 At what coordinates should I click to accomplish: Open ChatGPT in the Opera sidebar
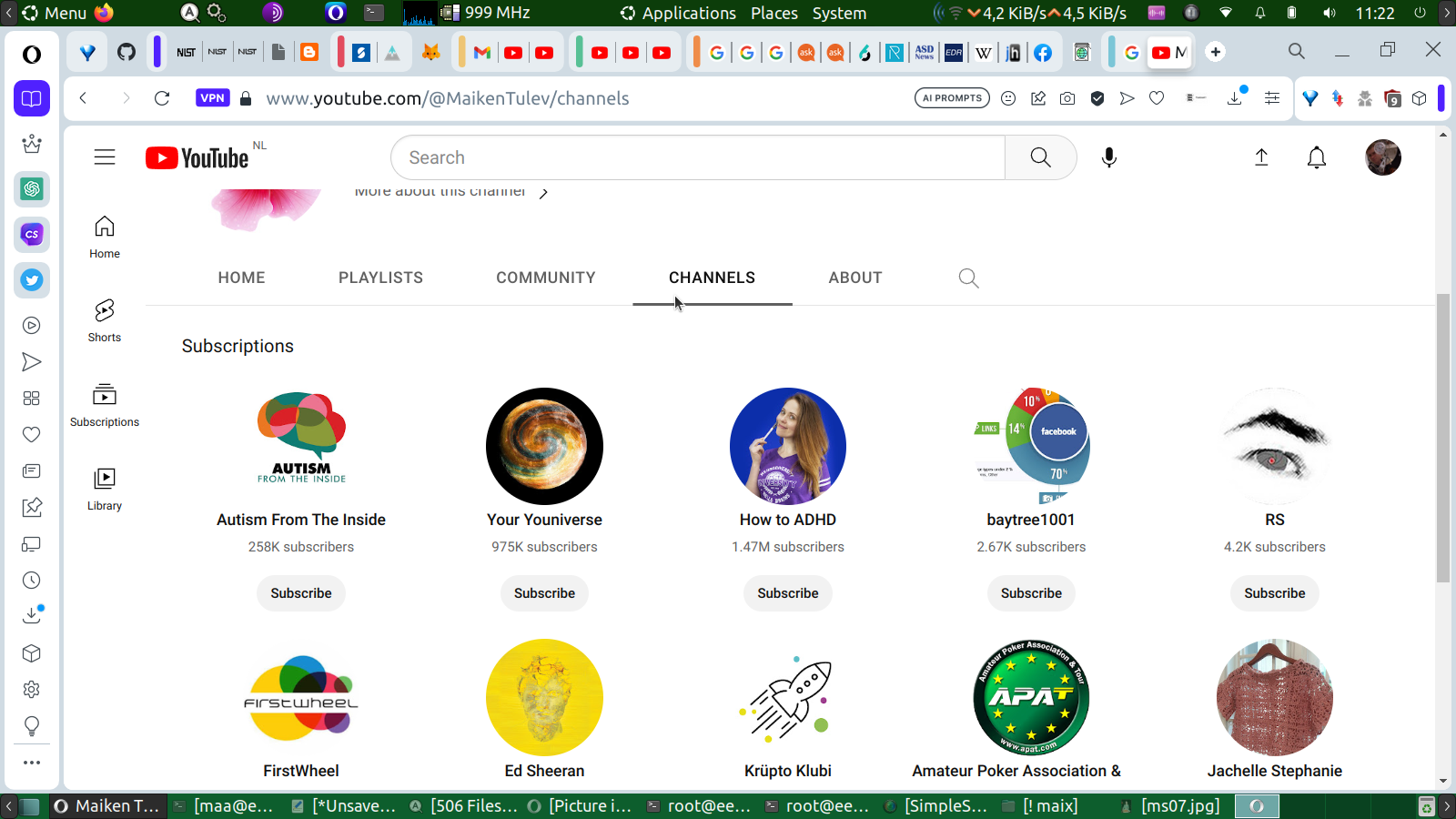coord(32,189)
